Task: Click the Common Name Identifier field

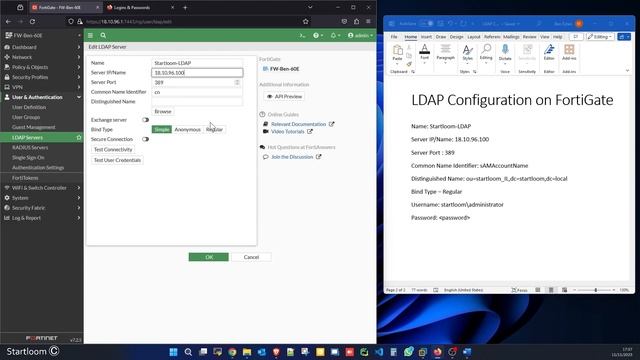Action: 197,92
